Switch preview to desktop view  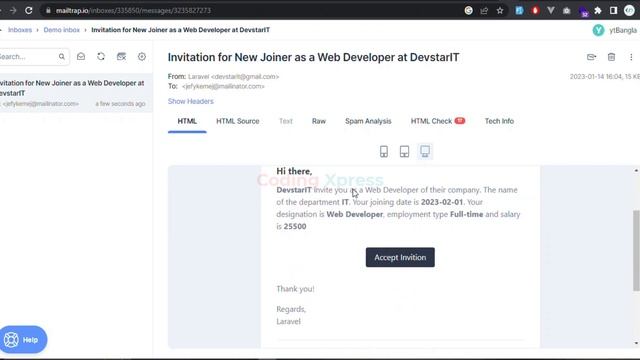pos(425,151)
